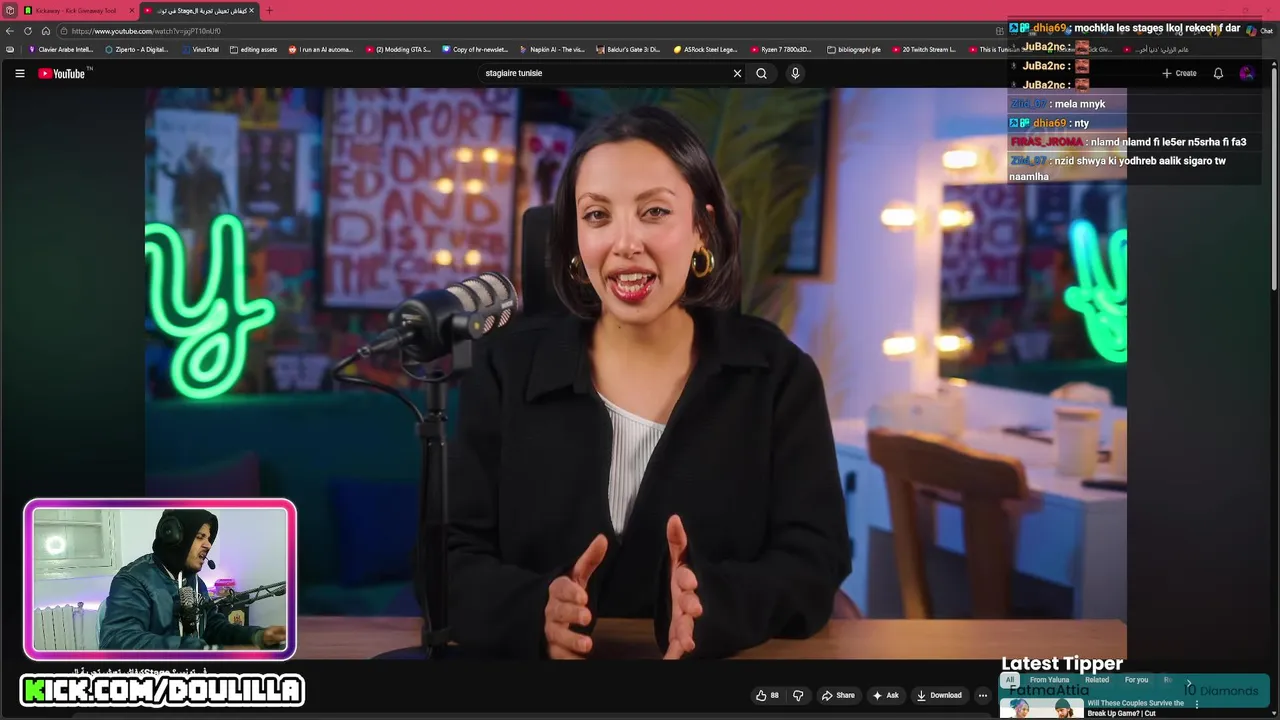1280x720 pixels.
Task: Click the Share button under the video
Action: point(838,695)
